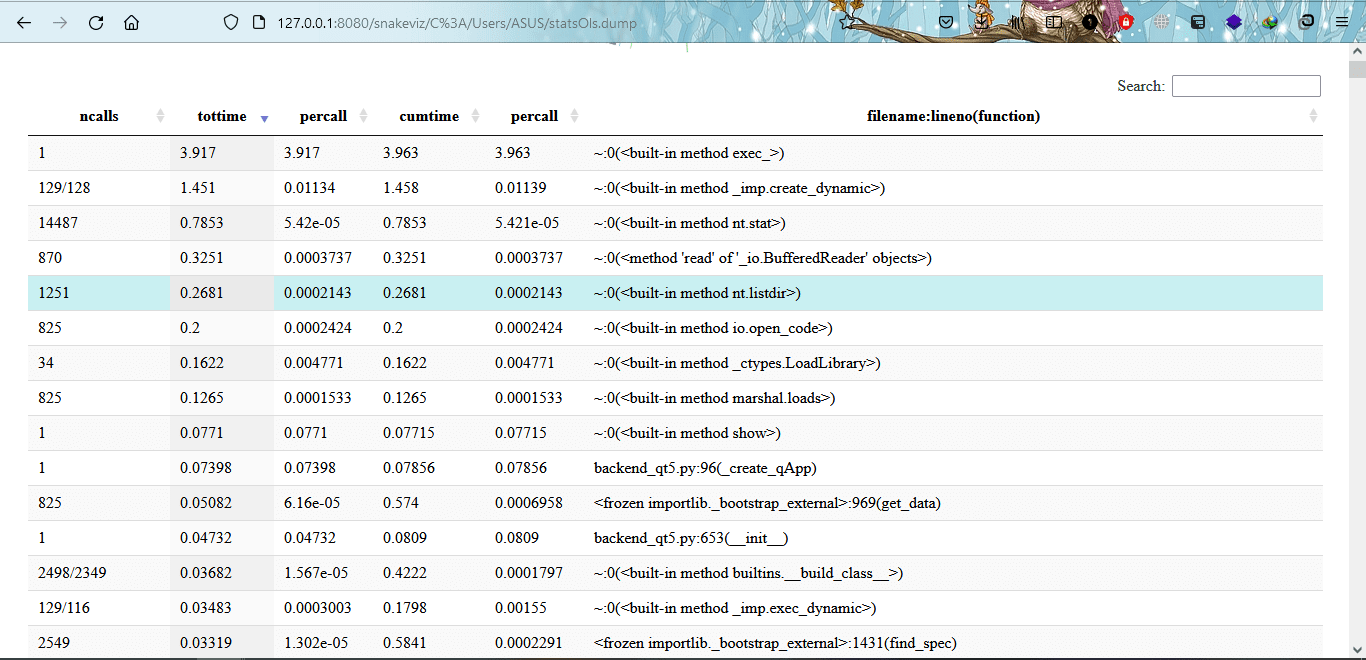Click the IDM download manager extension icon

tap(1270, 21)
